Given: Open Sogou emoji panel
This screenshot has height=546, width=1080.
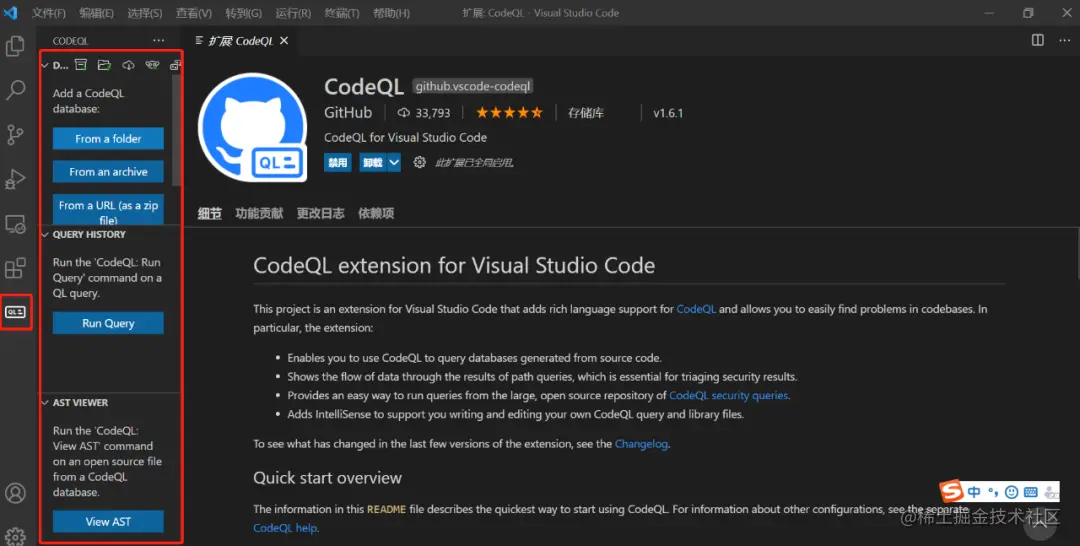Looking at the screenshot, I should click(x=1011, y=492).
